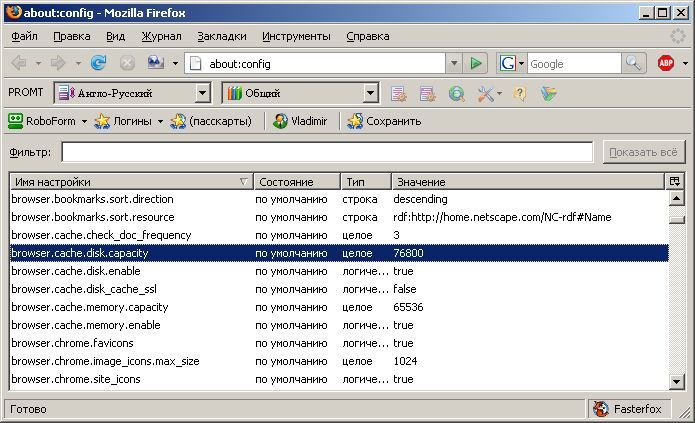Click the Google search engine icon

click(508, 63)
